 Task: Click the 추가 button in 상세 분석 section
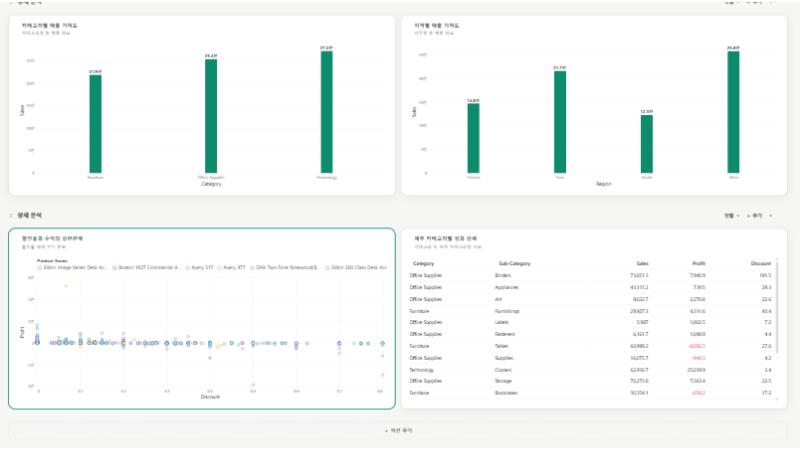[x=755, y=216]
